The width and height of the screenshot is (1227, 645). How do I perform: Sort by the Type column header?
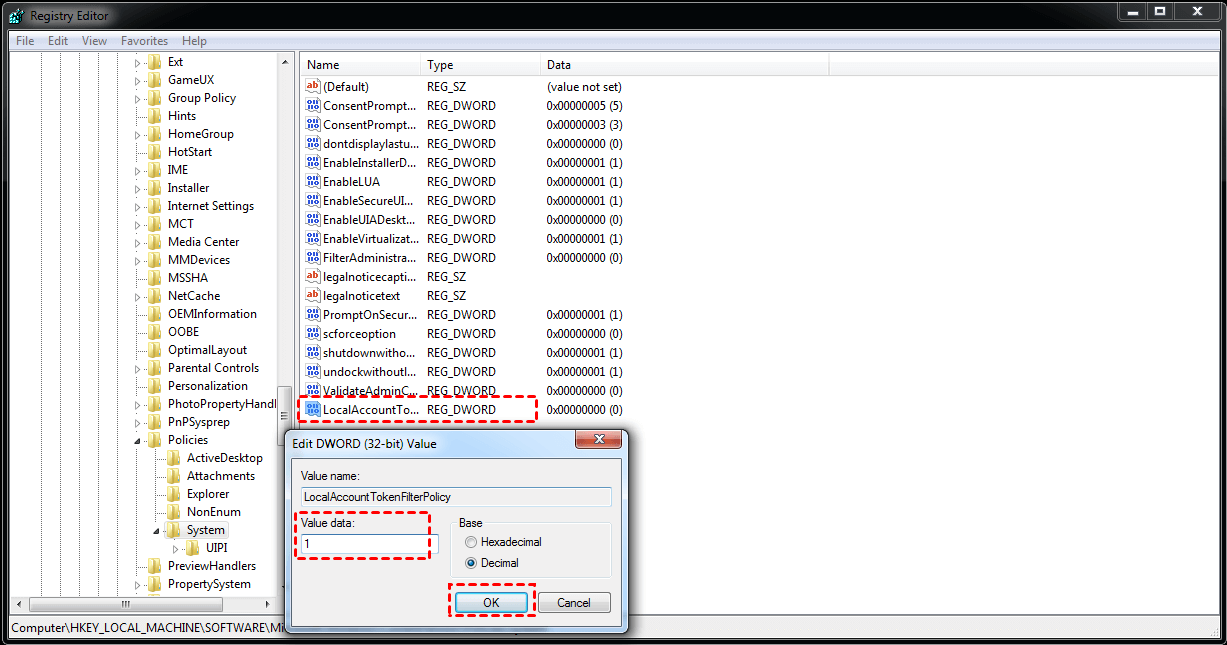(x=481, y=65)
